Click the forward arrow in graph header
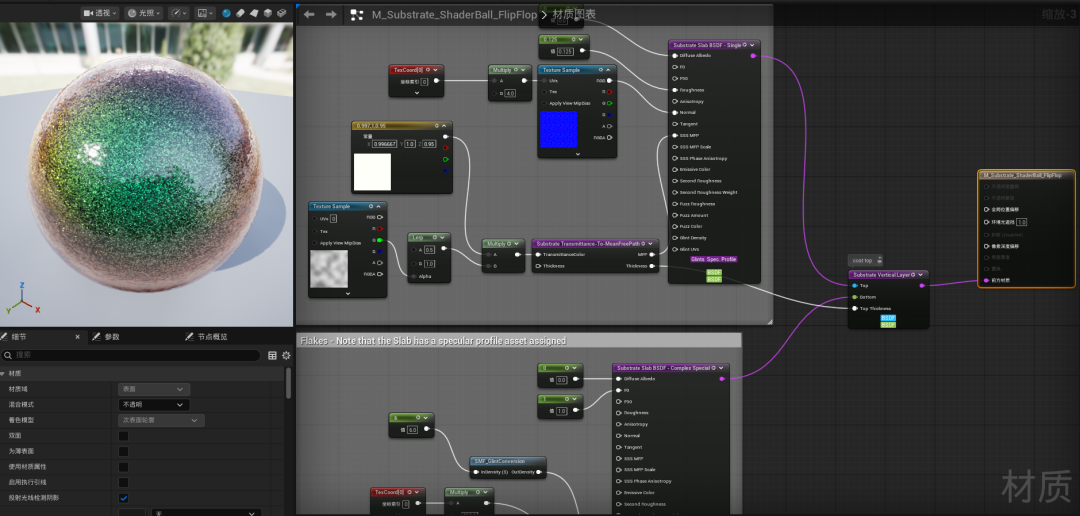Image resolution: width=1080 pixels, height=516 pixels. (x=331, y=14)
